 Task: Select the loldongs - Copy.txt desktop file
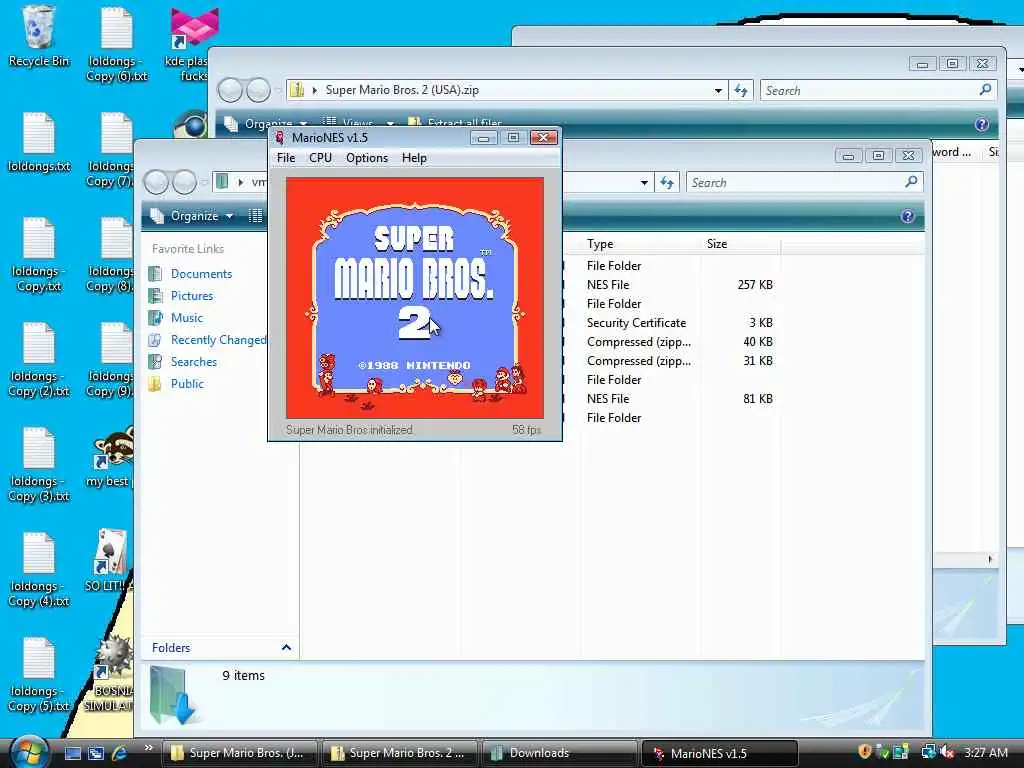pos(39,255)
